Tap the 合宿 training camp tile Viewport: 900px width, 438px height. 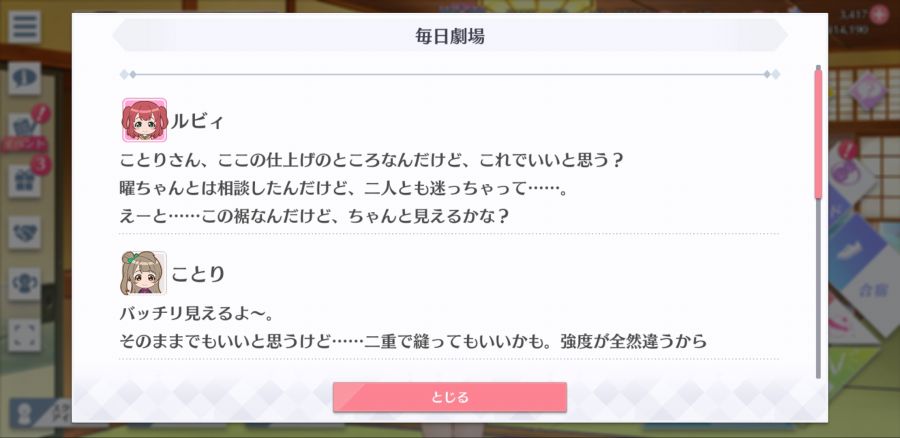[870, 289]
